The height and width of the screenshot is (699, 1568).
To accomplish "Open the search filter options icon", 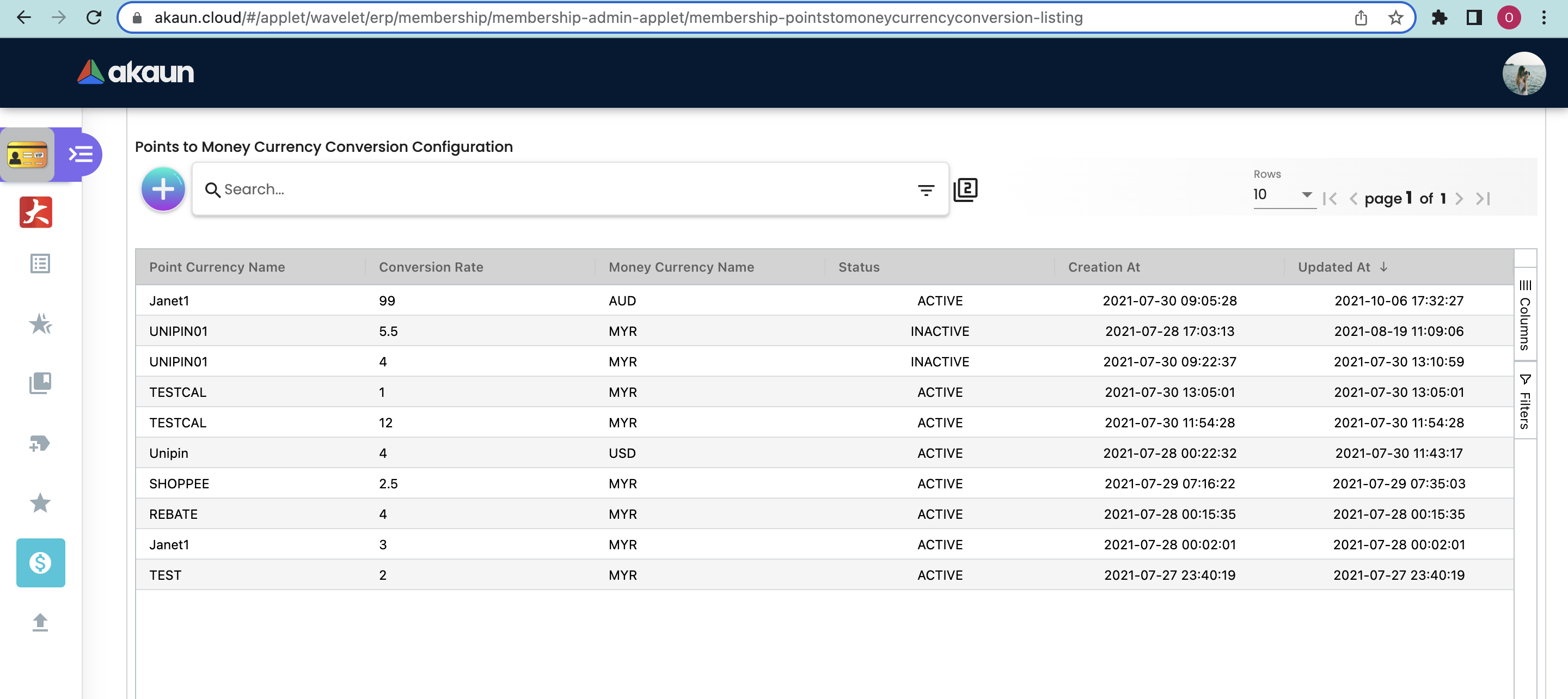I will [x=925, y=191].
